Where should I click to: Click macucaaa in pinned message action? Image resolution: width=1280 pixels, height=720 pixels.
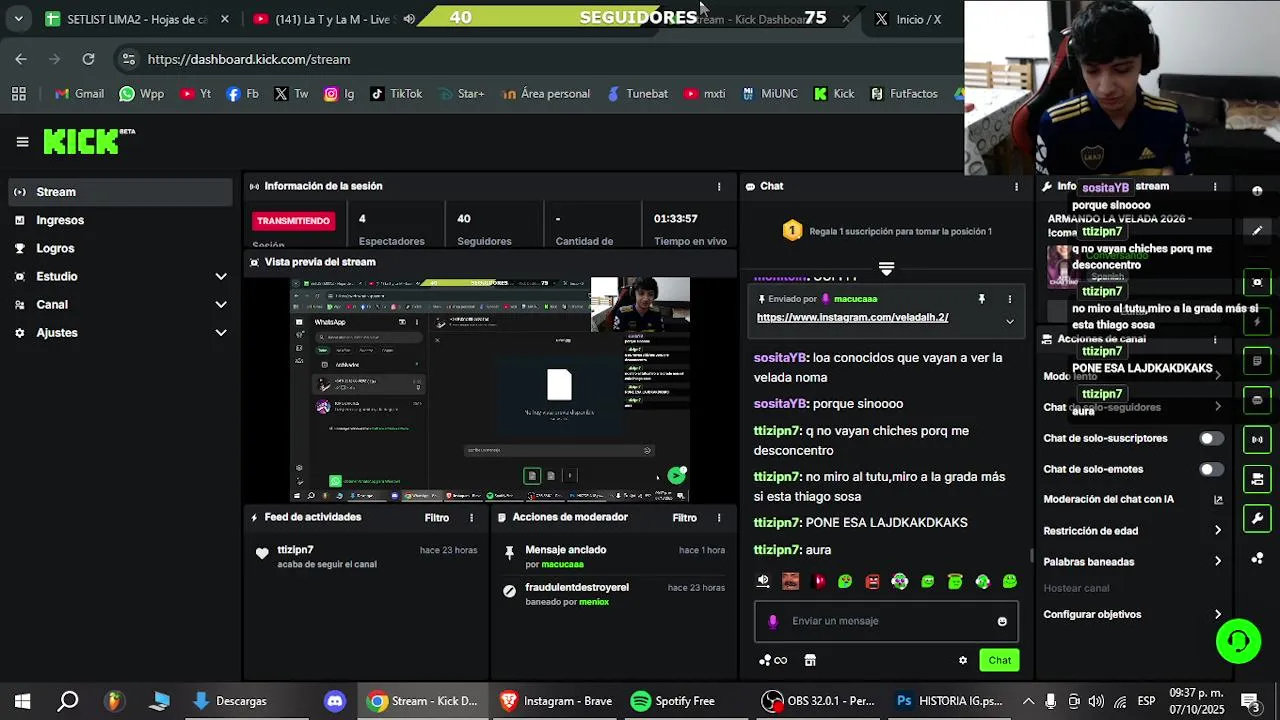click(x=562, y=565)
